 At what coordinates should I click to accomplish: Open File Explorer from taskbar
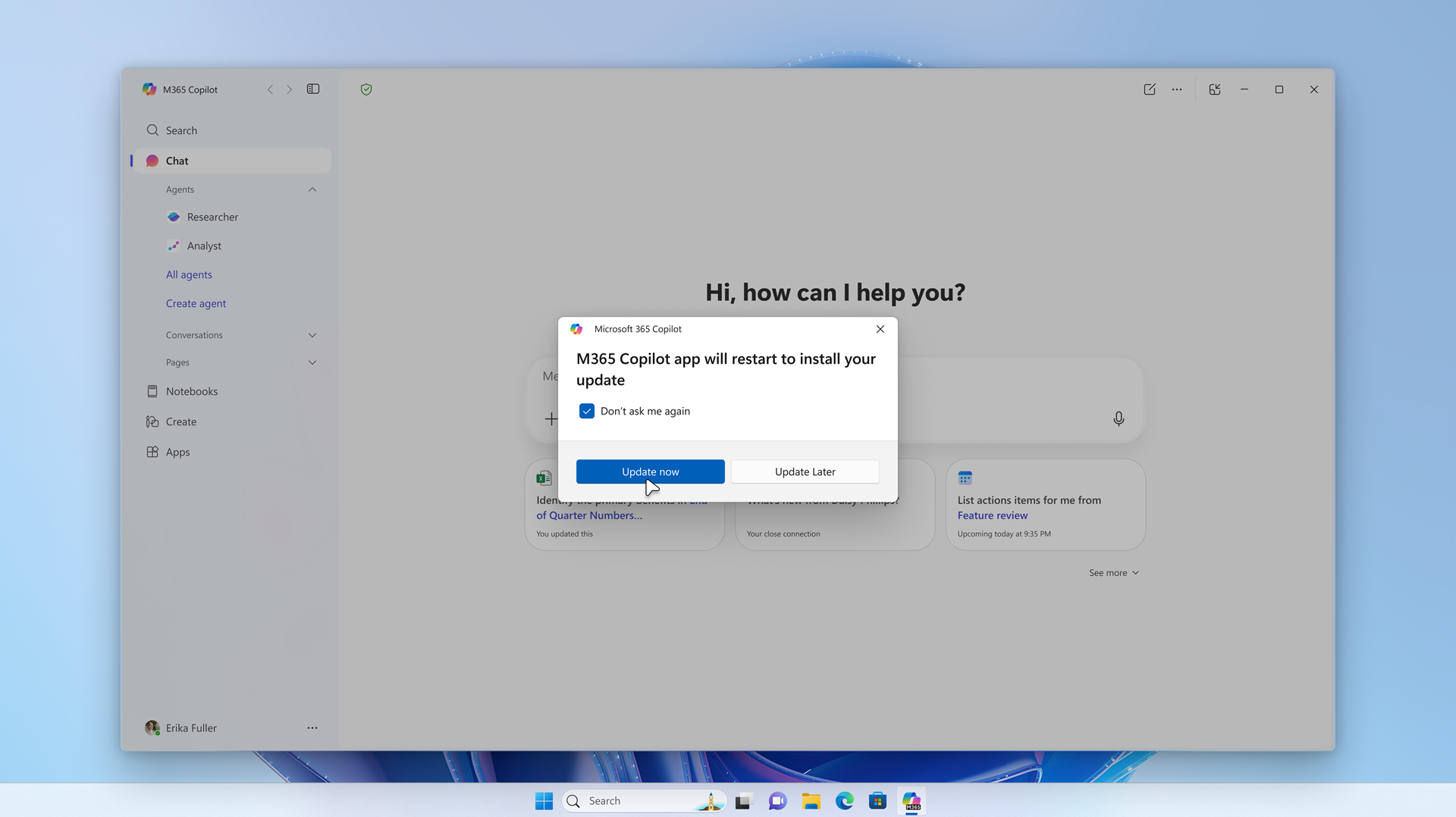tap(811, 801)
